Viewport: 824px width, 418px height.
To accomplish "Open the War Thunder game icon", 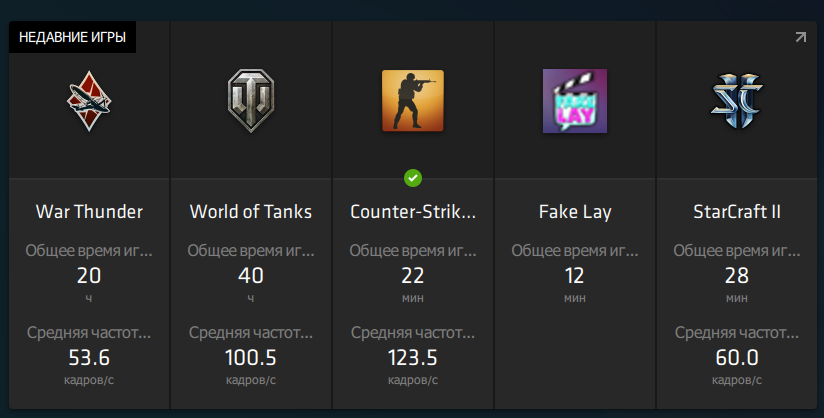I will (89, 101).
